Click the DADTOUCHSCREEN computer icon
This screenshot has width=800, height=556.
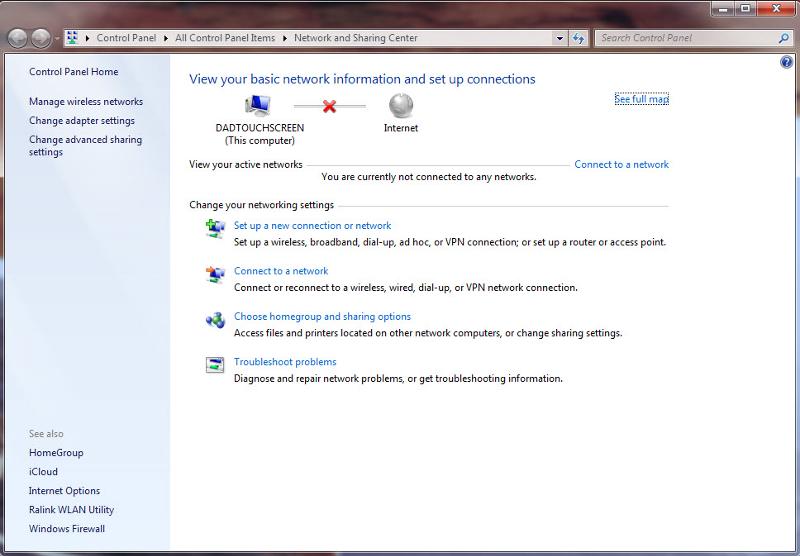pyautogui.click(x=258, y=106)
